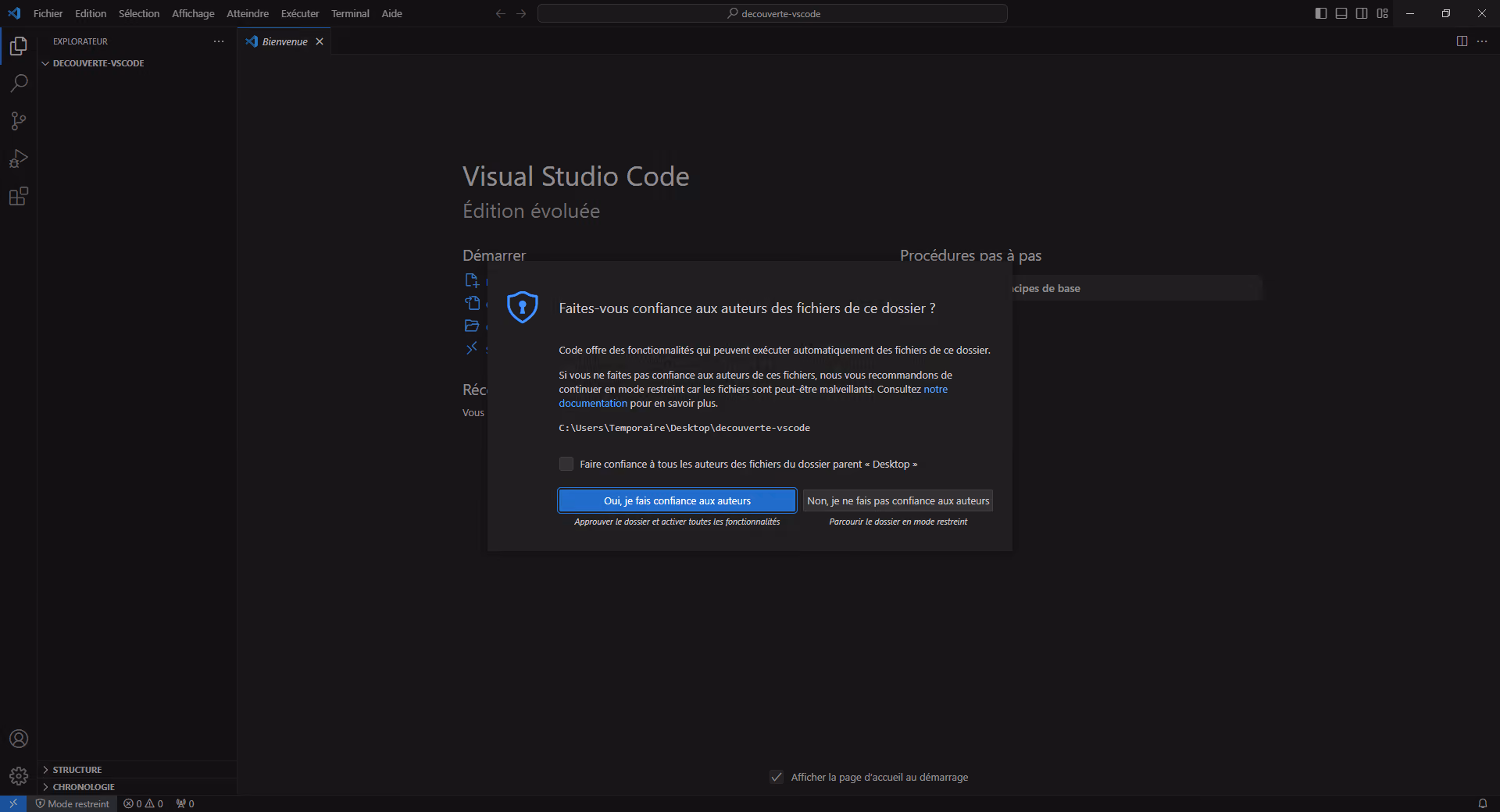
Task: Open the Manage gear icon
Action: pyautogui.click(x=19, y=776)
